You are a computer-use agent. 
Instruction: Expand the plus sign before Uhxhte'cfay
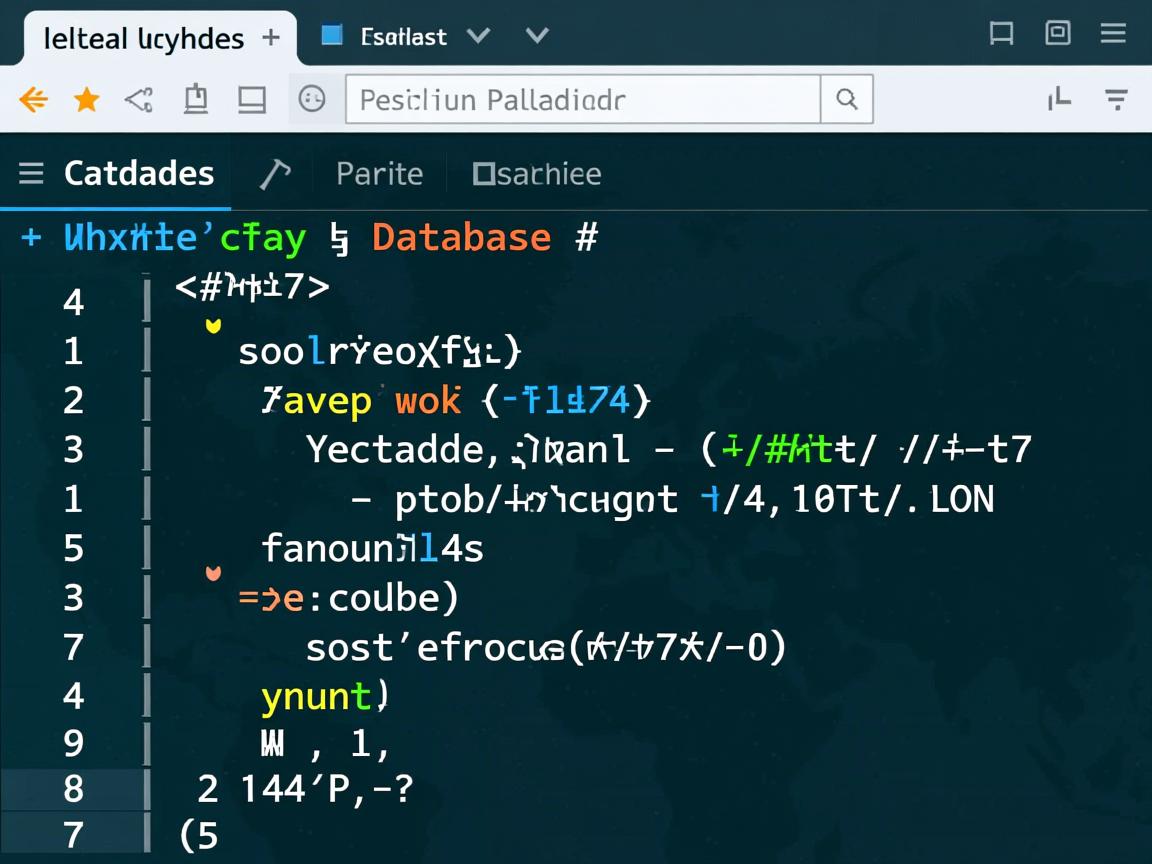click(x=31, y=238)
